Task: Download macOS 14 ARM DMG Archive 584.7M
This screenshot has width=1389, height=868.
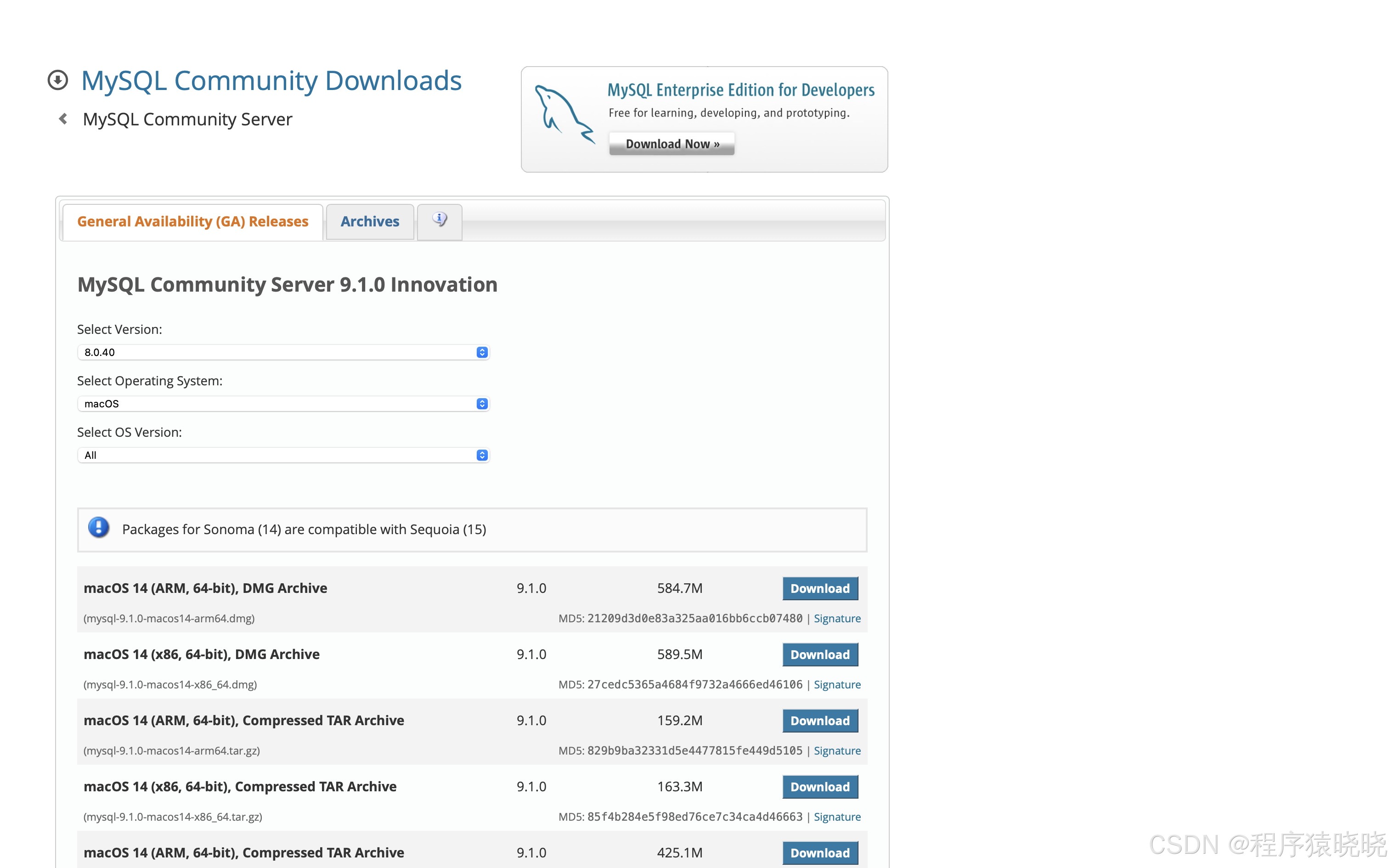Action: [820, 588]
